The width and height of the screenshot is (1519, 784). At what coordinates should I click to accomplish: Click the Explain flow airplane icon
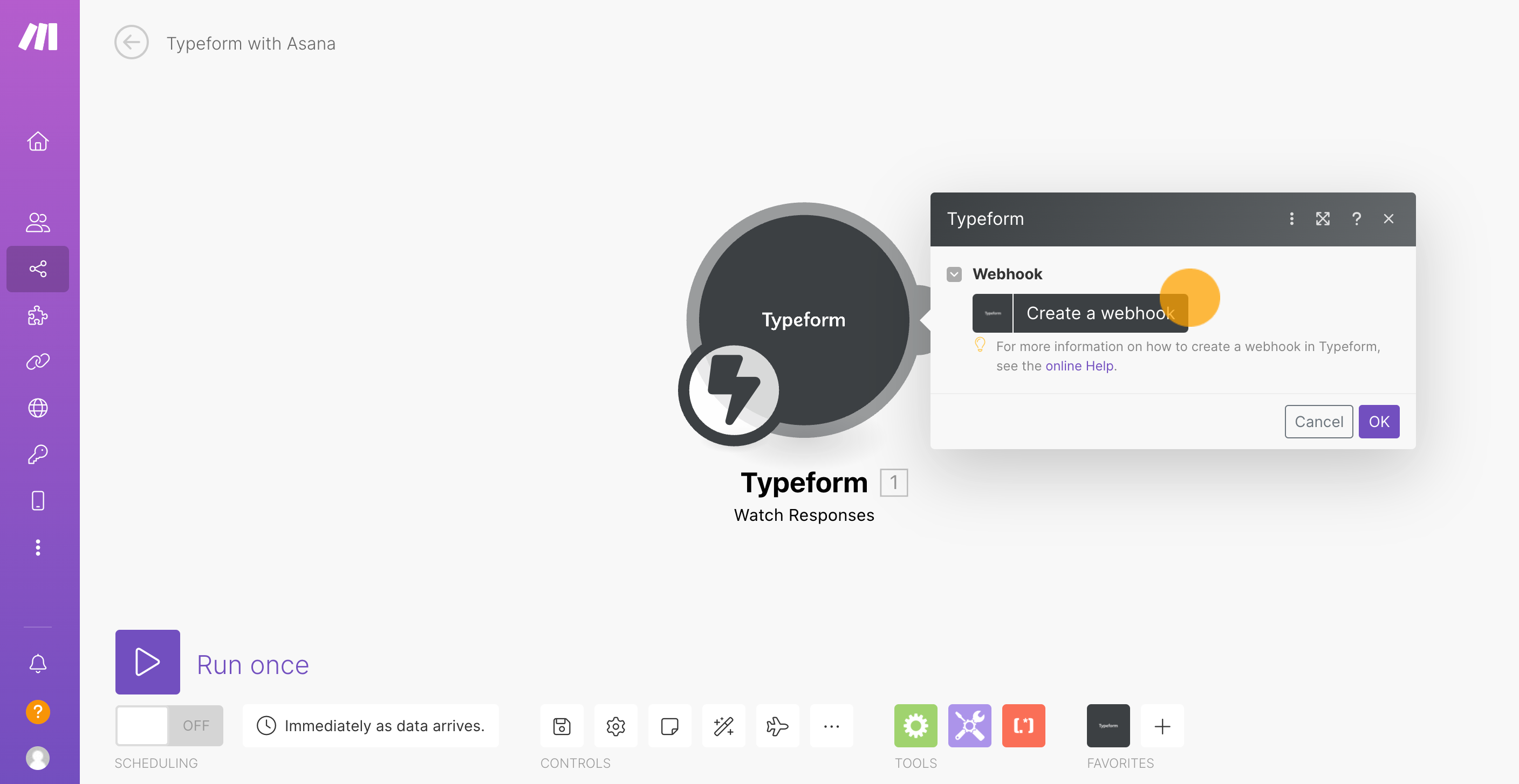777,726
